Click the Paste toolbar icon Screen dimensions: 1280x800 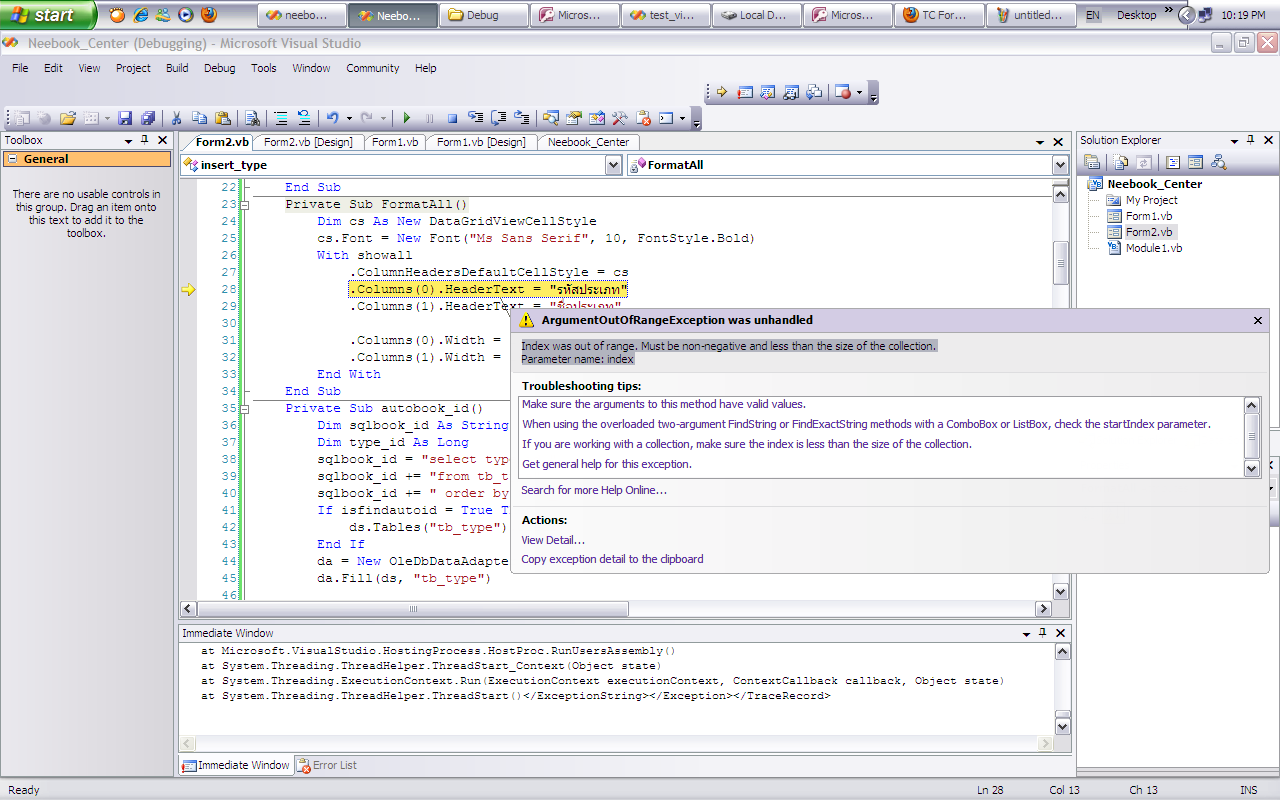[223, 118]
